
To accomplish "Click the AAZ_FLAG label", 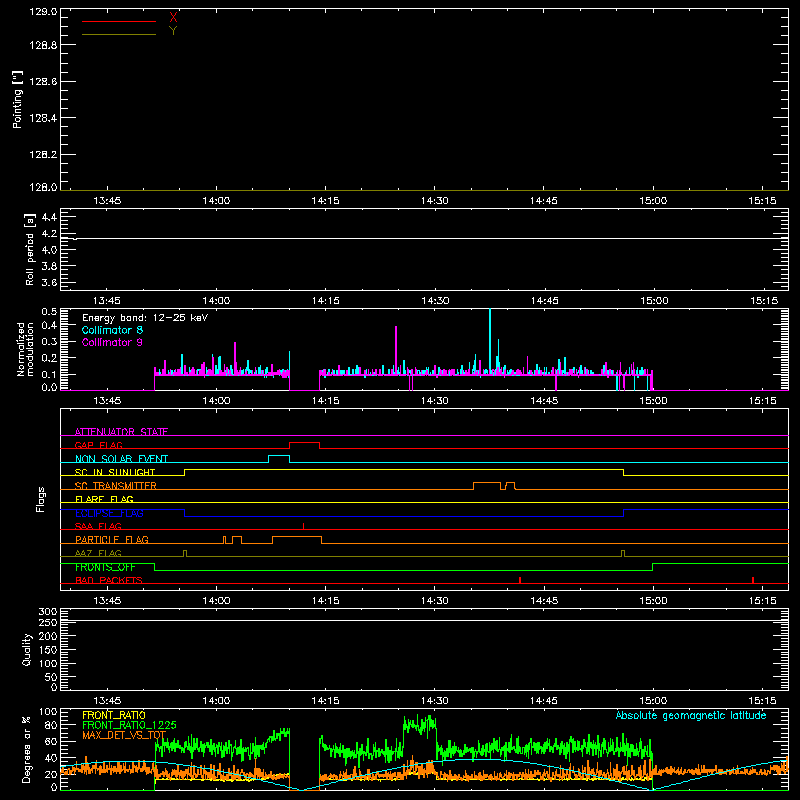I will click(x=98, y=553).
